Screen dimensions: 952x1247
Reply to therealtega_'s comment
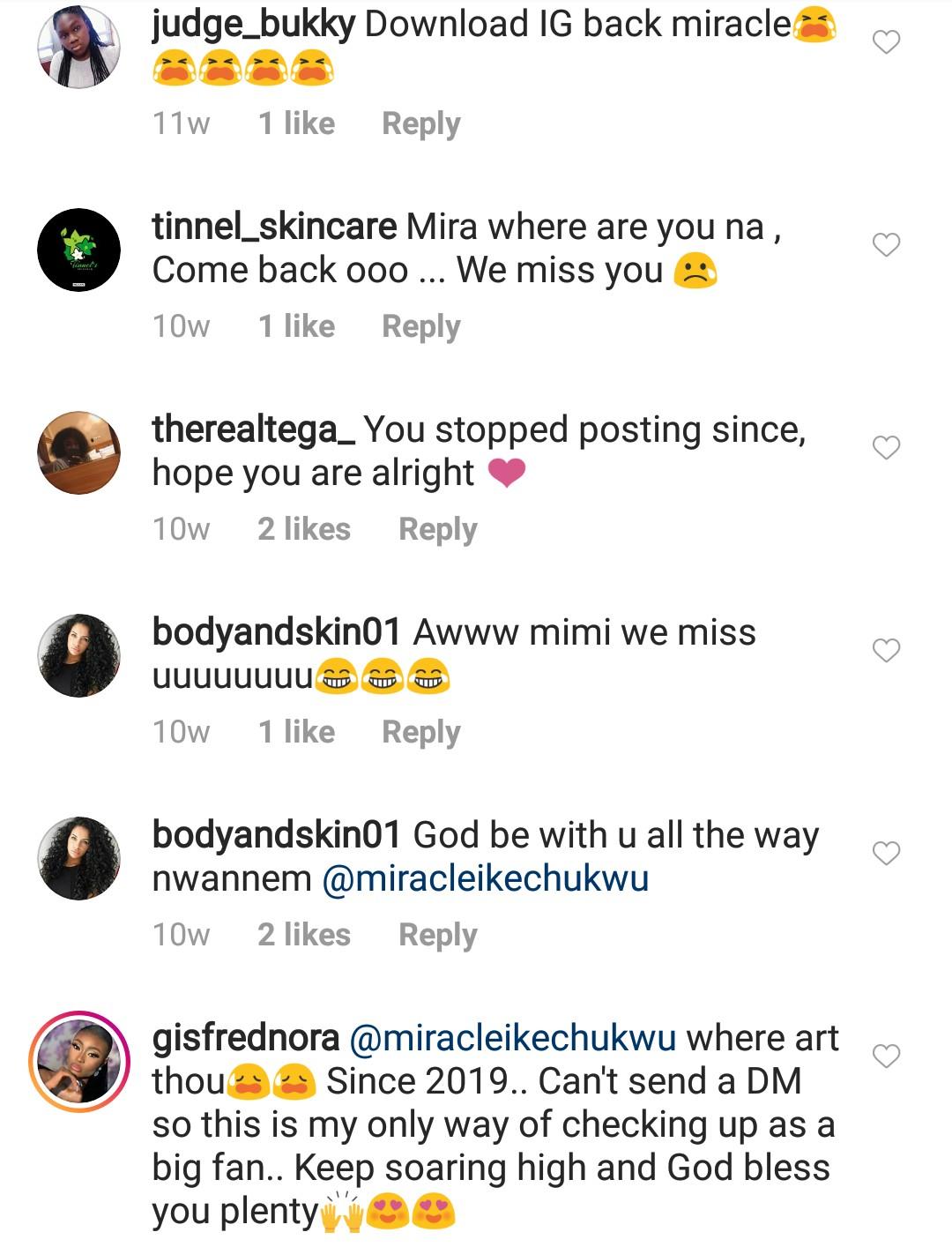[437, 529]
